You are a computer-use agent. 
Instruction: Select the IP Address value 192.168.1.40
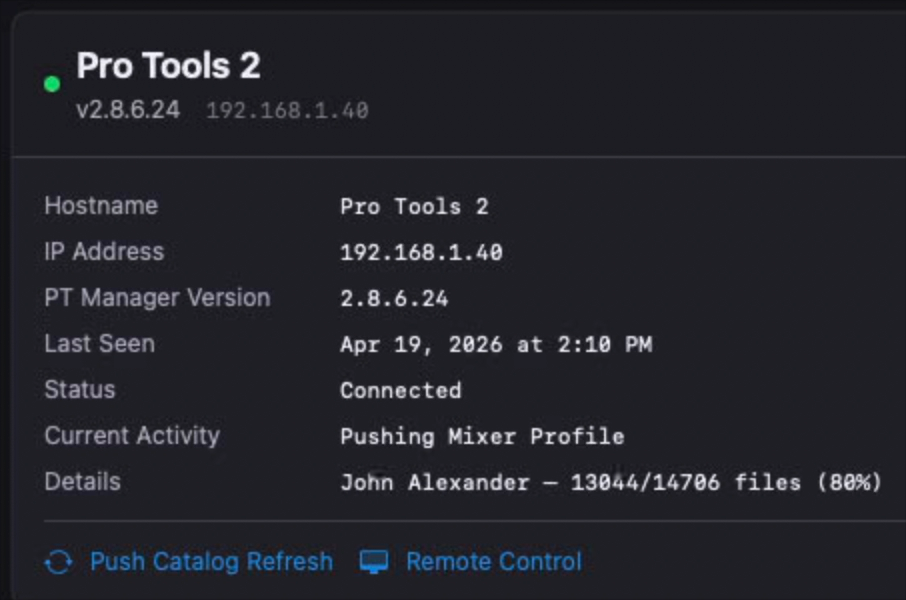pyautogui.click(x=421, y=253)
